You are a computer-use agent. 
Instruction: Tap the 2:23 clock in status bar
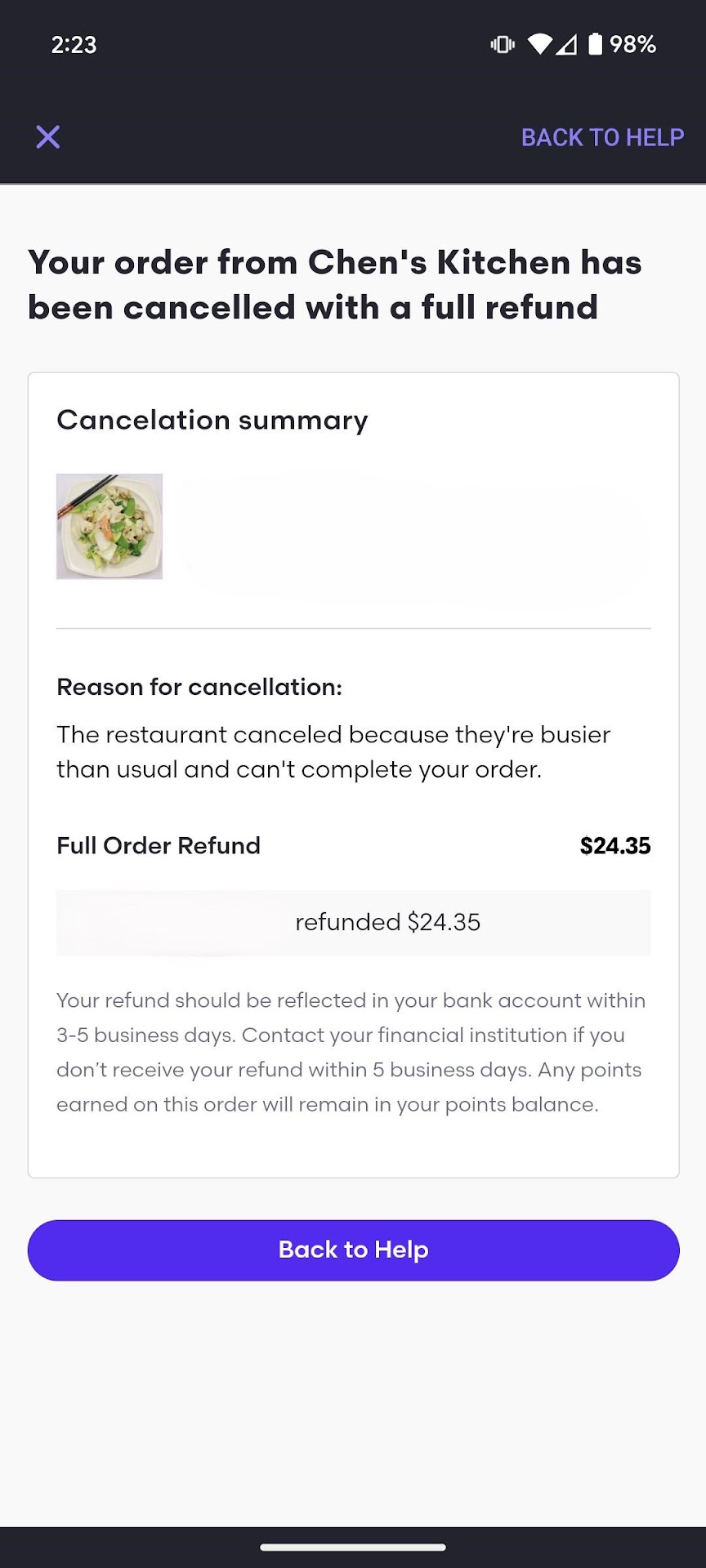pyautogui.click(x=74, y=44)
